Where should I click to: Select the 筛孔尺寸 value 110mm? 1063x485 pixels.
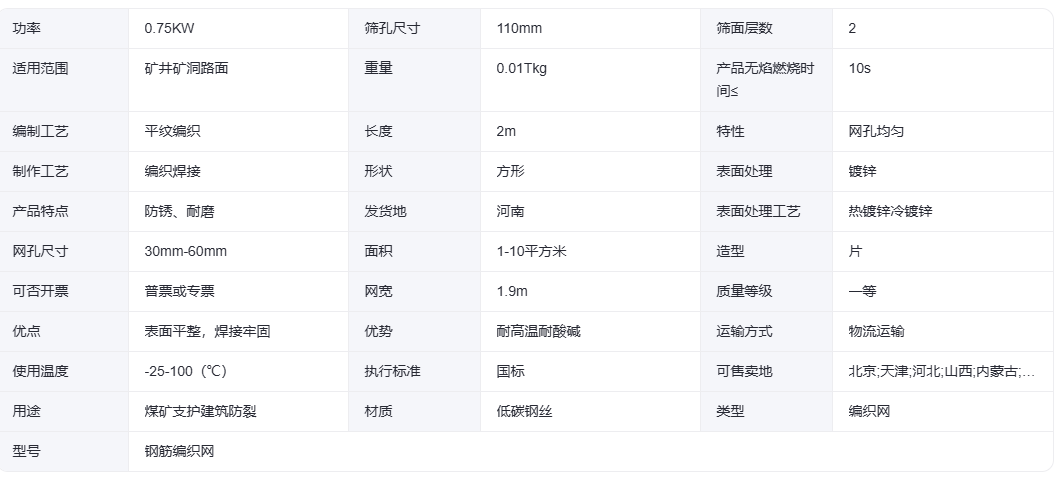click(x=519, y=28)
